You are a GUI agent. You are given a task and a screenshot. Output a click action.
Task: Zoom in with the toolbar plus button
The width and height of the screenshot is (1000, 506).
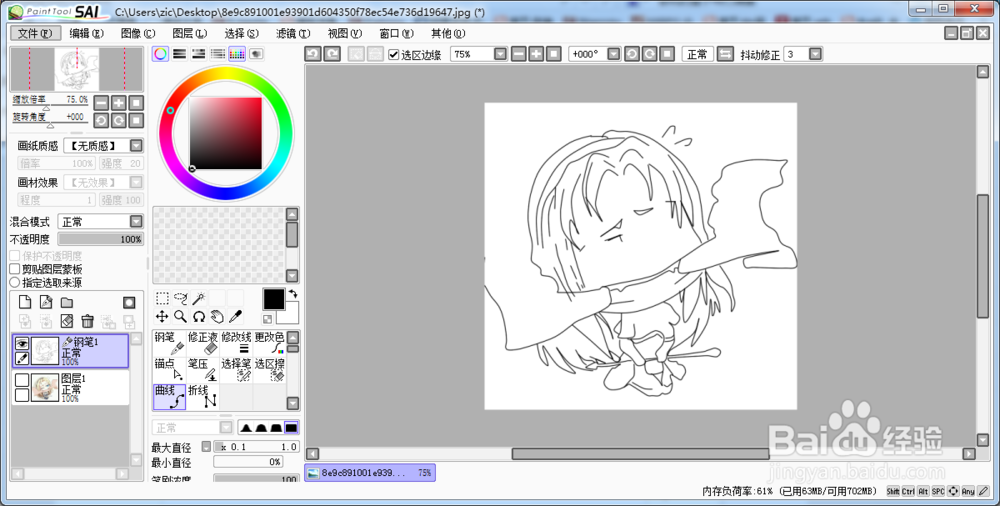(x=536, y=54)
